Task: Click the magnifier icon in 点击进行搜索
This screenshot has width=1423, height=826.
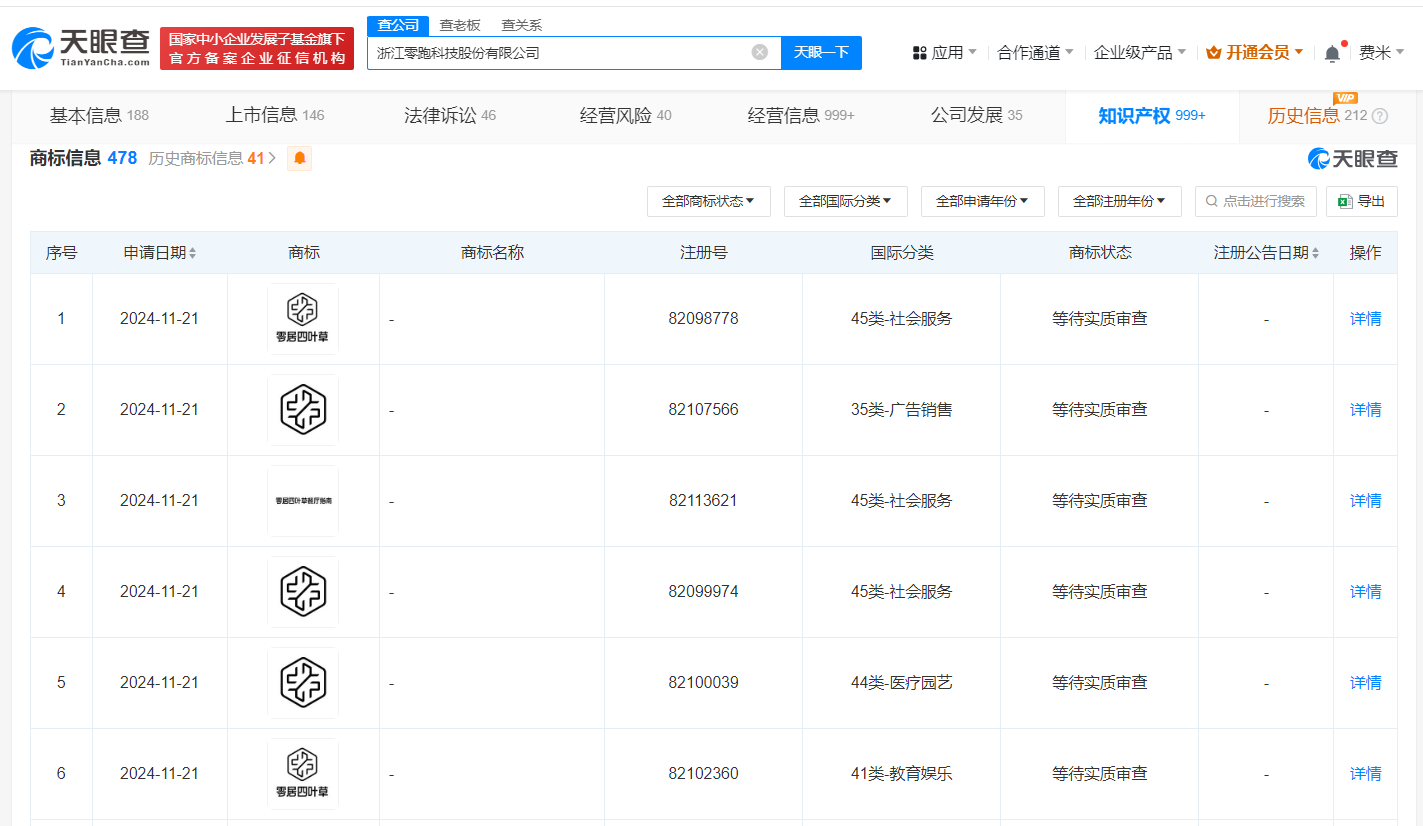Action: click(1211, 201)
